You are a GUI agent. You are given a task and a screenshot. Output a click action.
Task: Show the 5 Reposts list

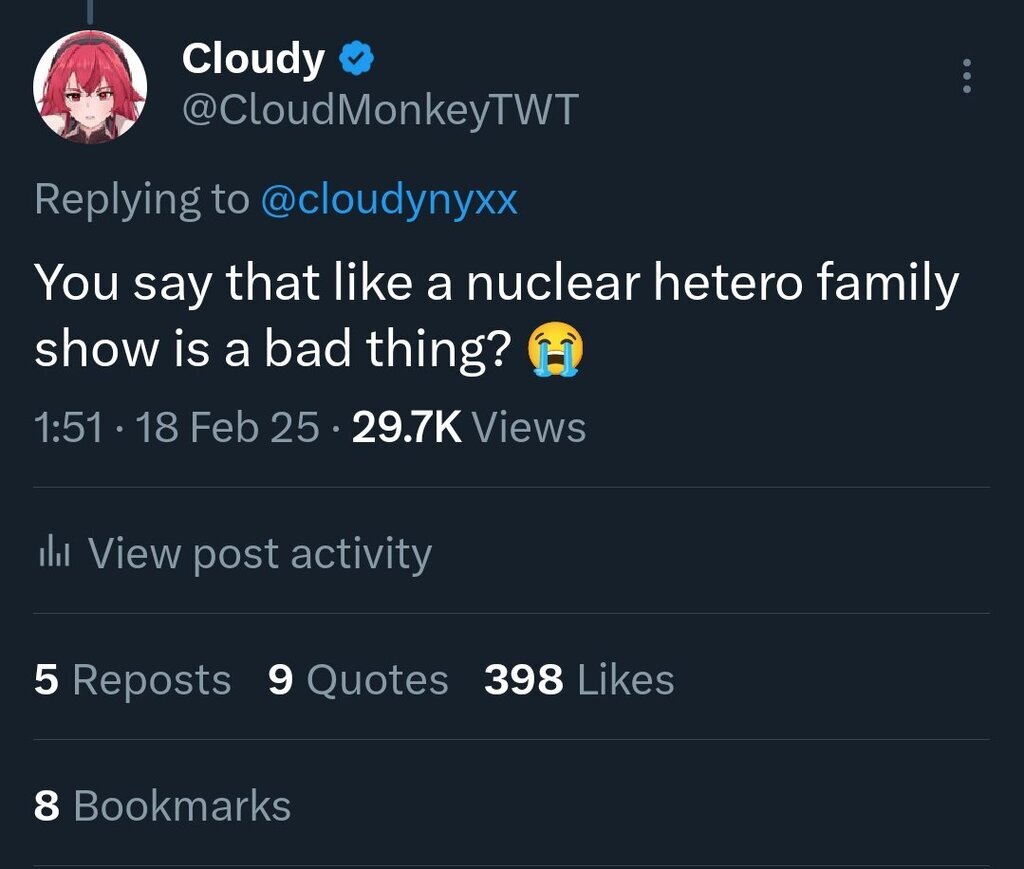coord(132,680)
